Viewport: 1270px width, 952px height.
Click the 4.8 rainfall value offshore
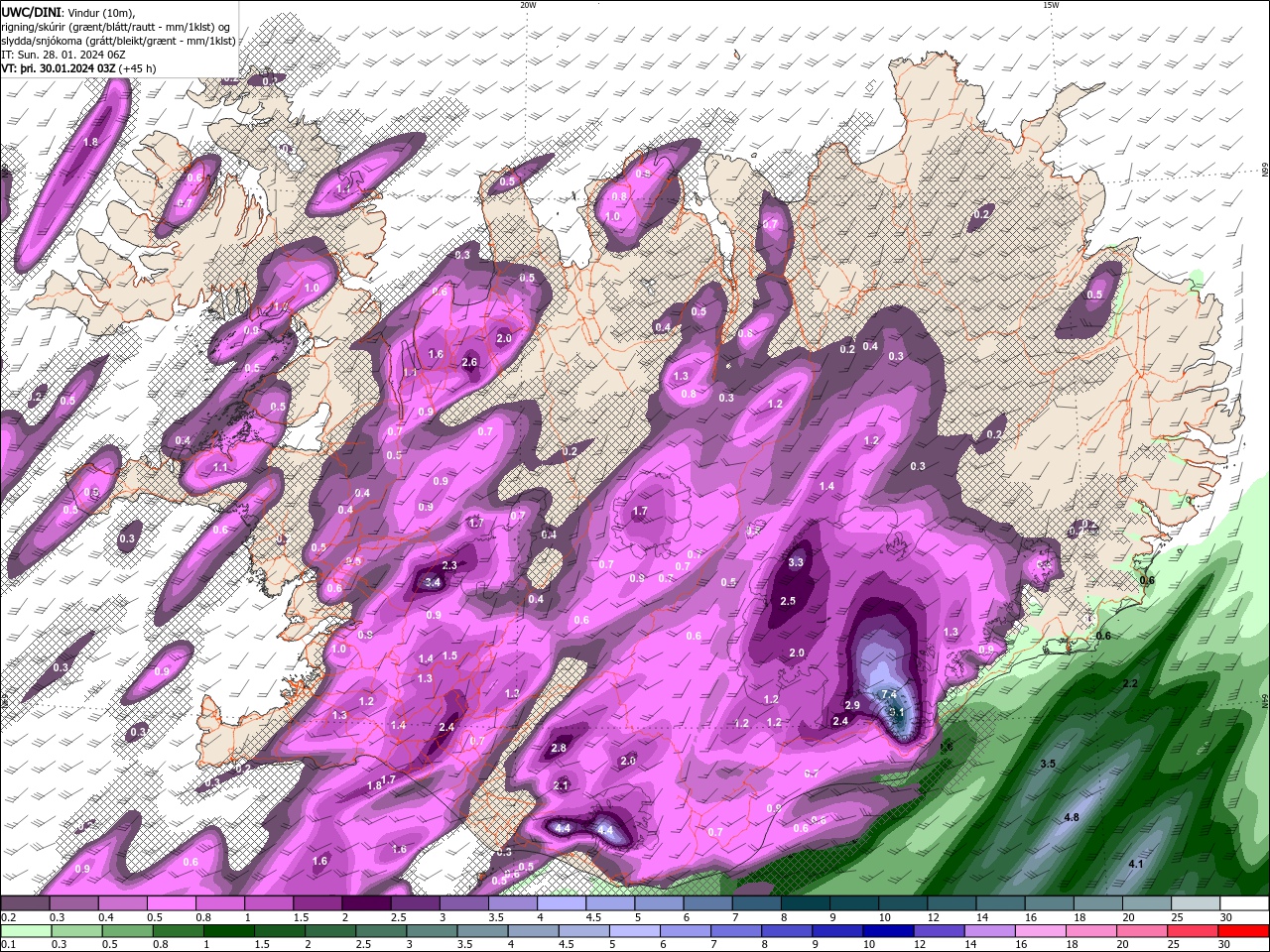click(1072, 817)
